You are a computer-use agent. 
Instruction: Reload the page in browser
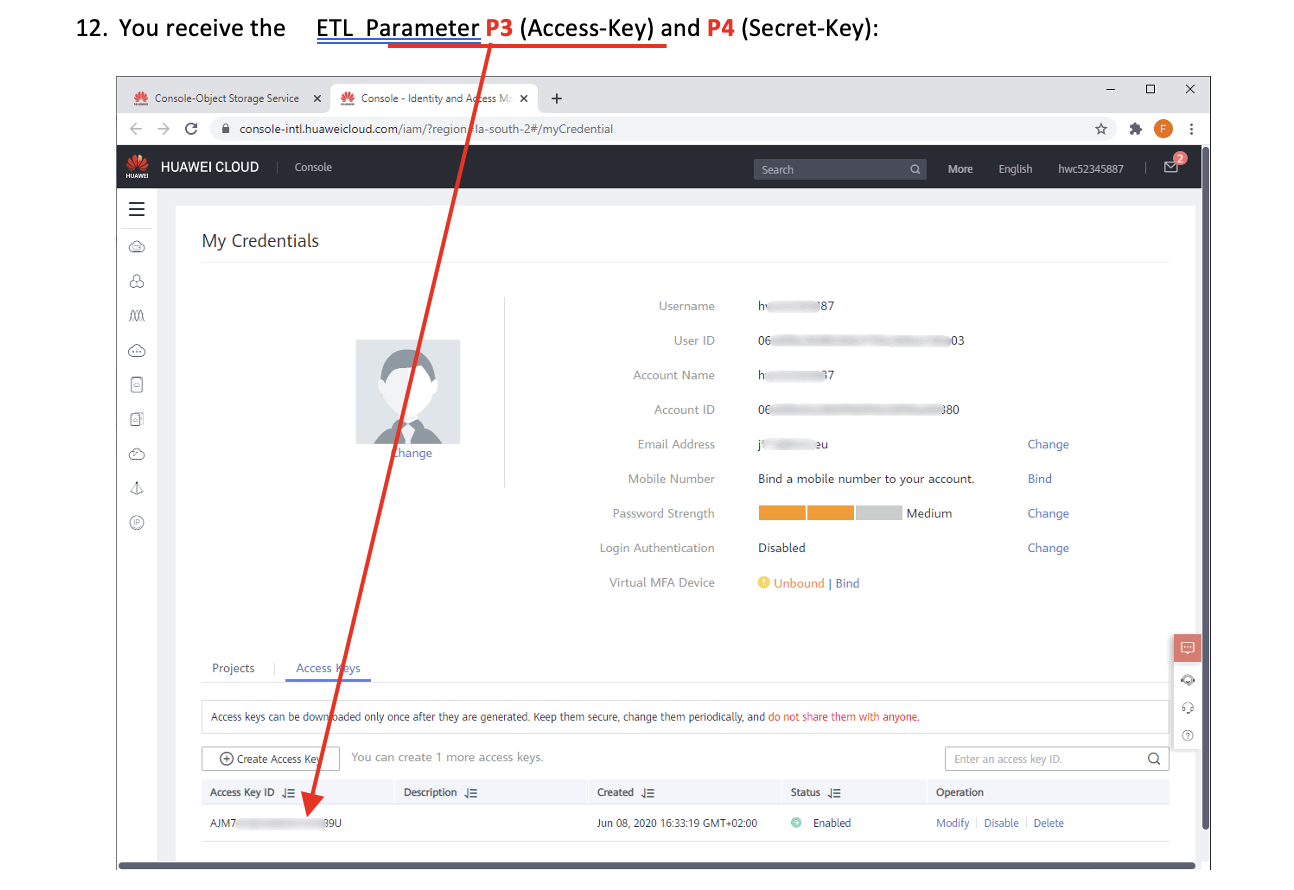coord(192,129)
